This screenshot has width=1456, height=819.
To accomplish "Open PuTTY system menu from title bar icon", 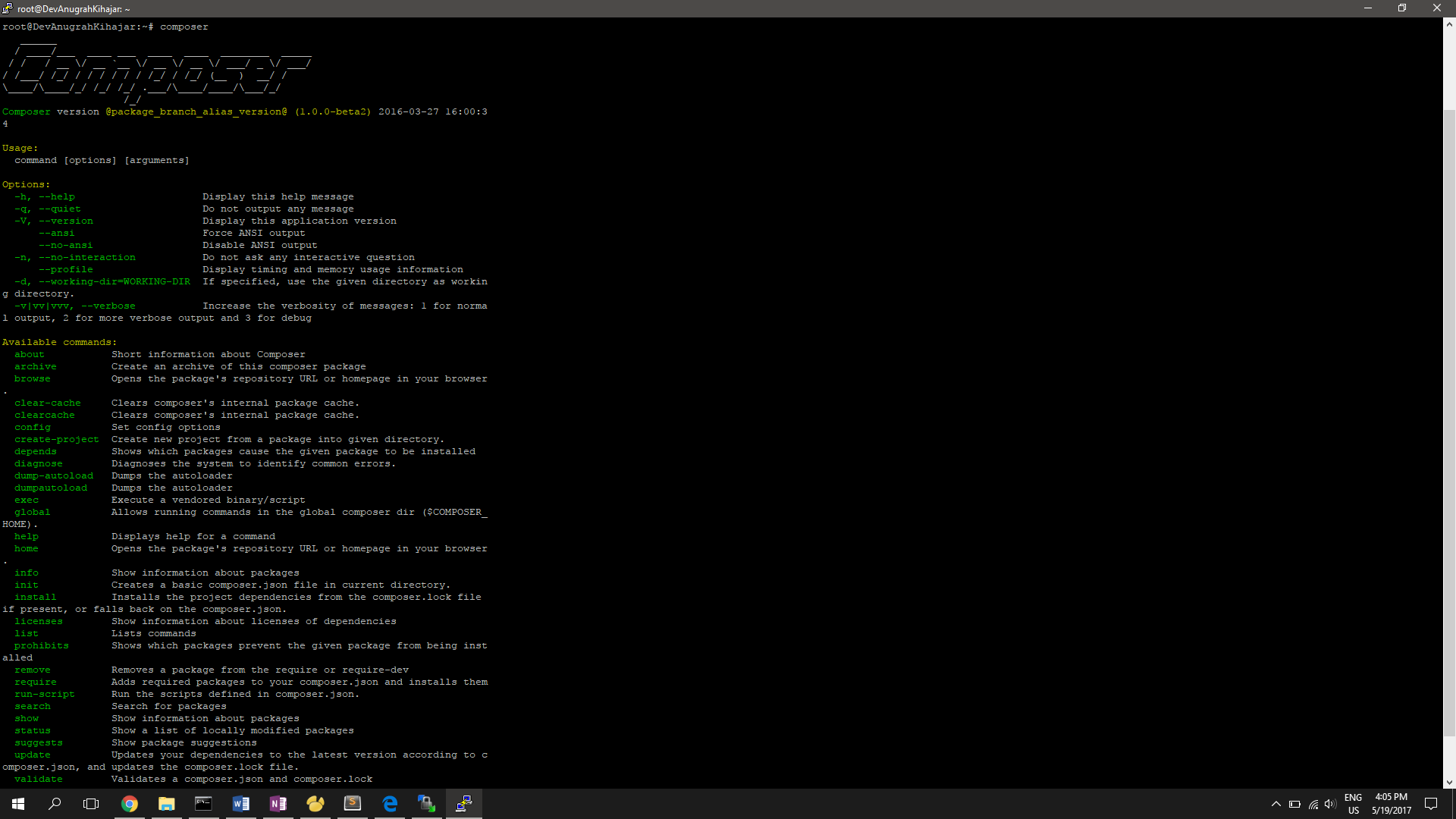I will 8,8.
